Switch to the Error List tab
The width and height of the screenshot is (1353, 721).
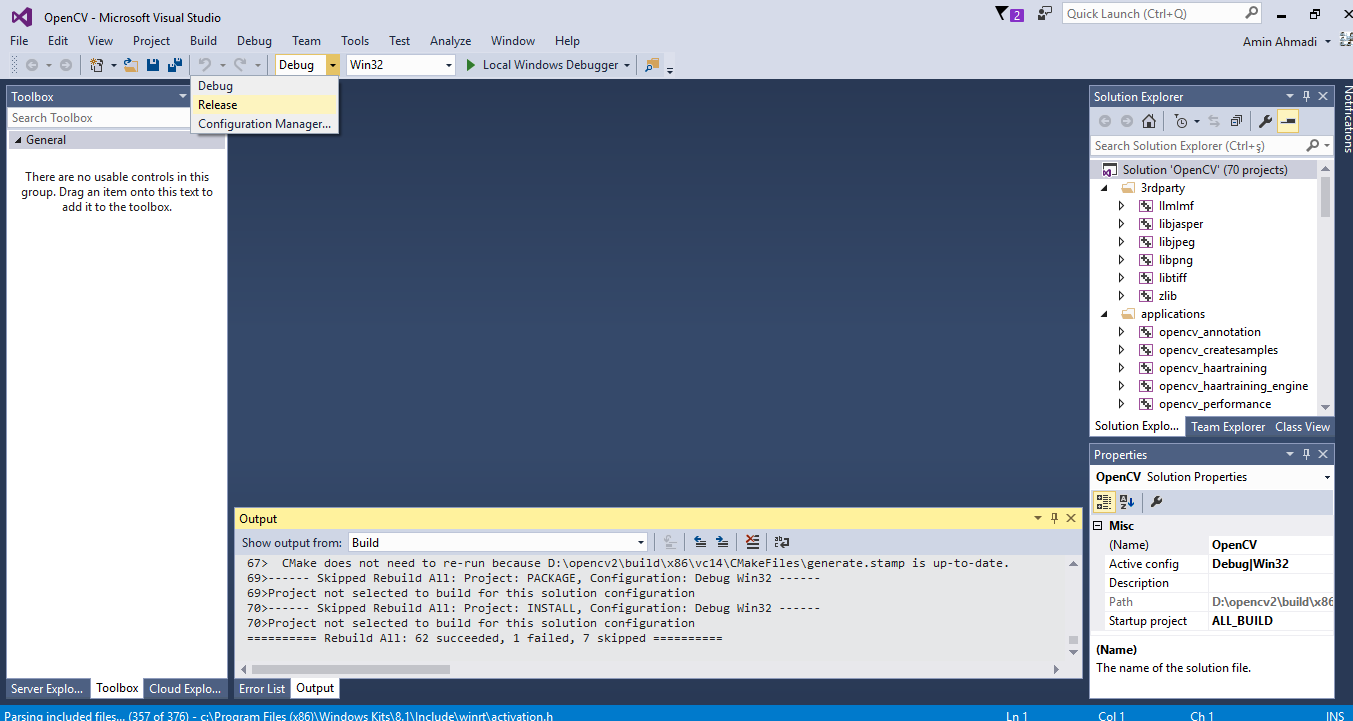(262, 688)
